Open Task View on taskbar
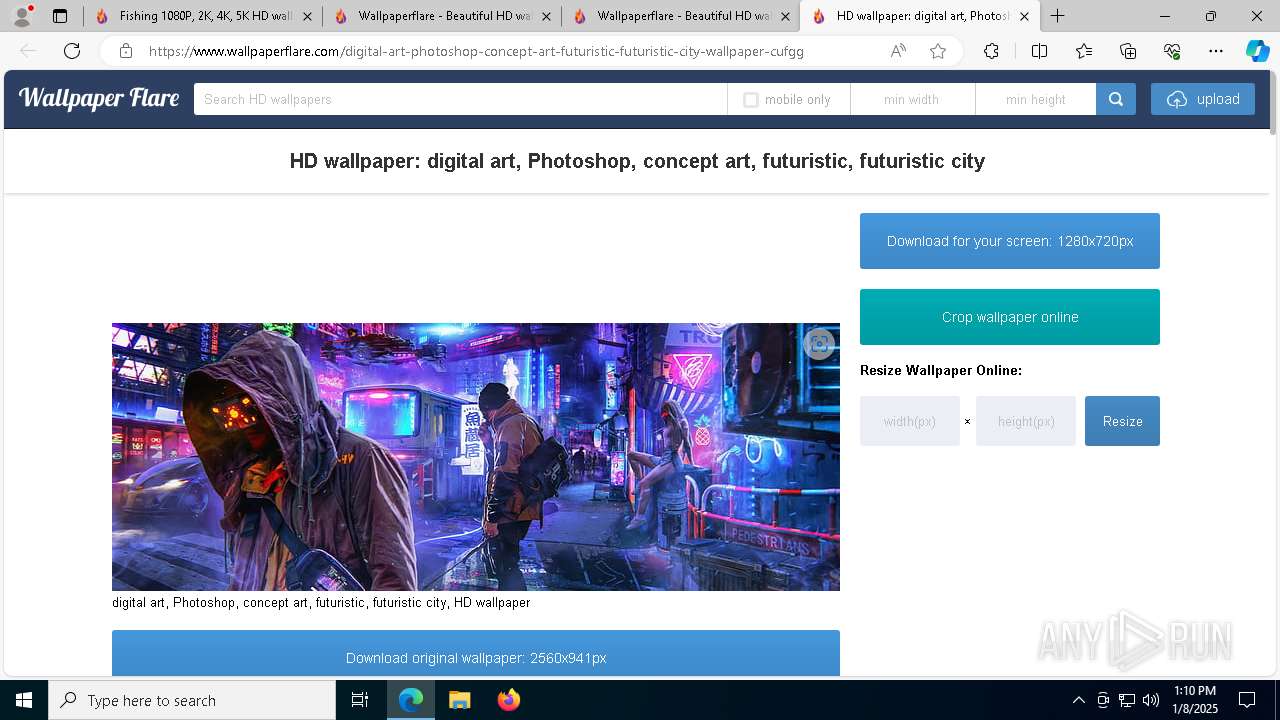Image resolution: width=1280 pixels, height=720 pixels. point(360,700)
